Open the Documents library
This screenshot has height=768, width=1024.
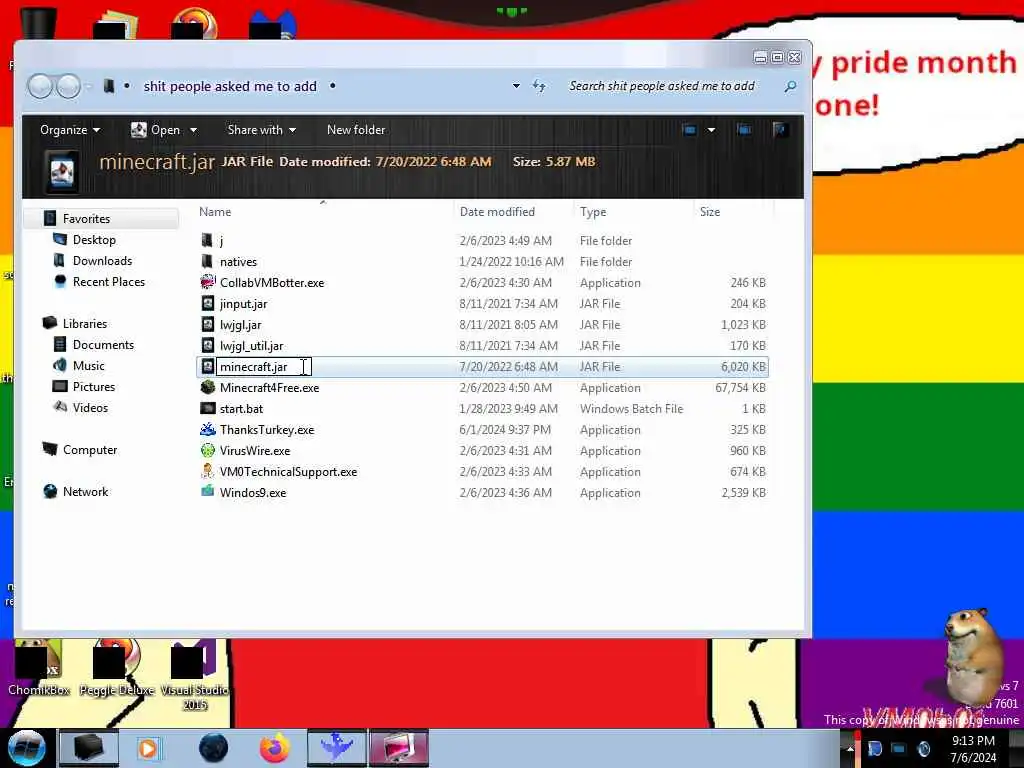click(x=103, y=344)
